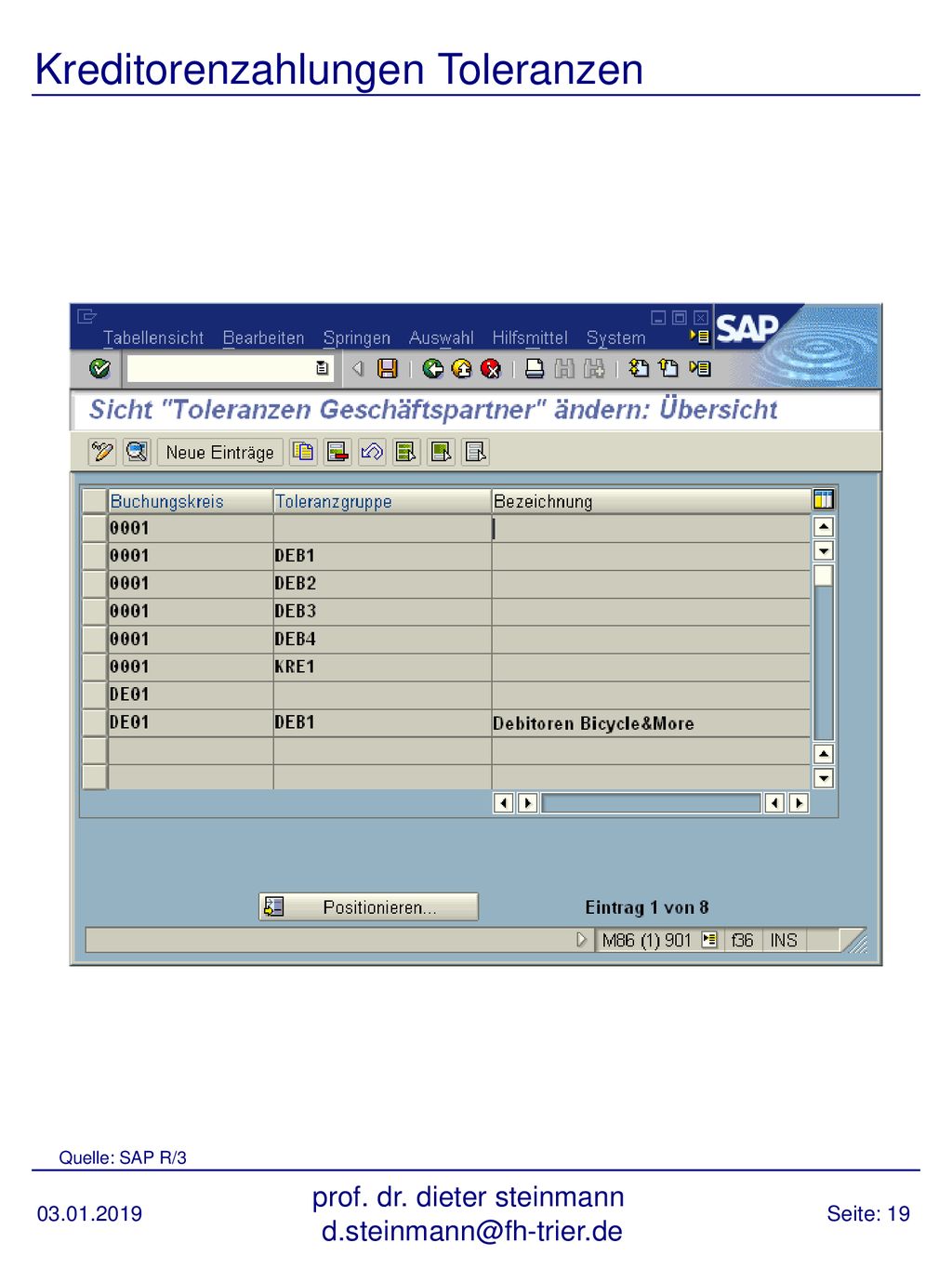The image size is (952, 1269).
Task: Click the Find next binoculars icon
Action: click(x=594, y=369)
